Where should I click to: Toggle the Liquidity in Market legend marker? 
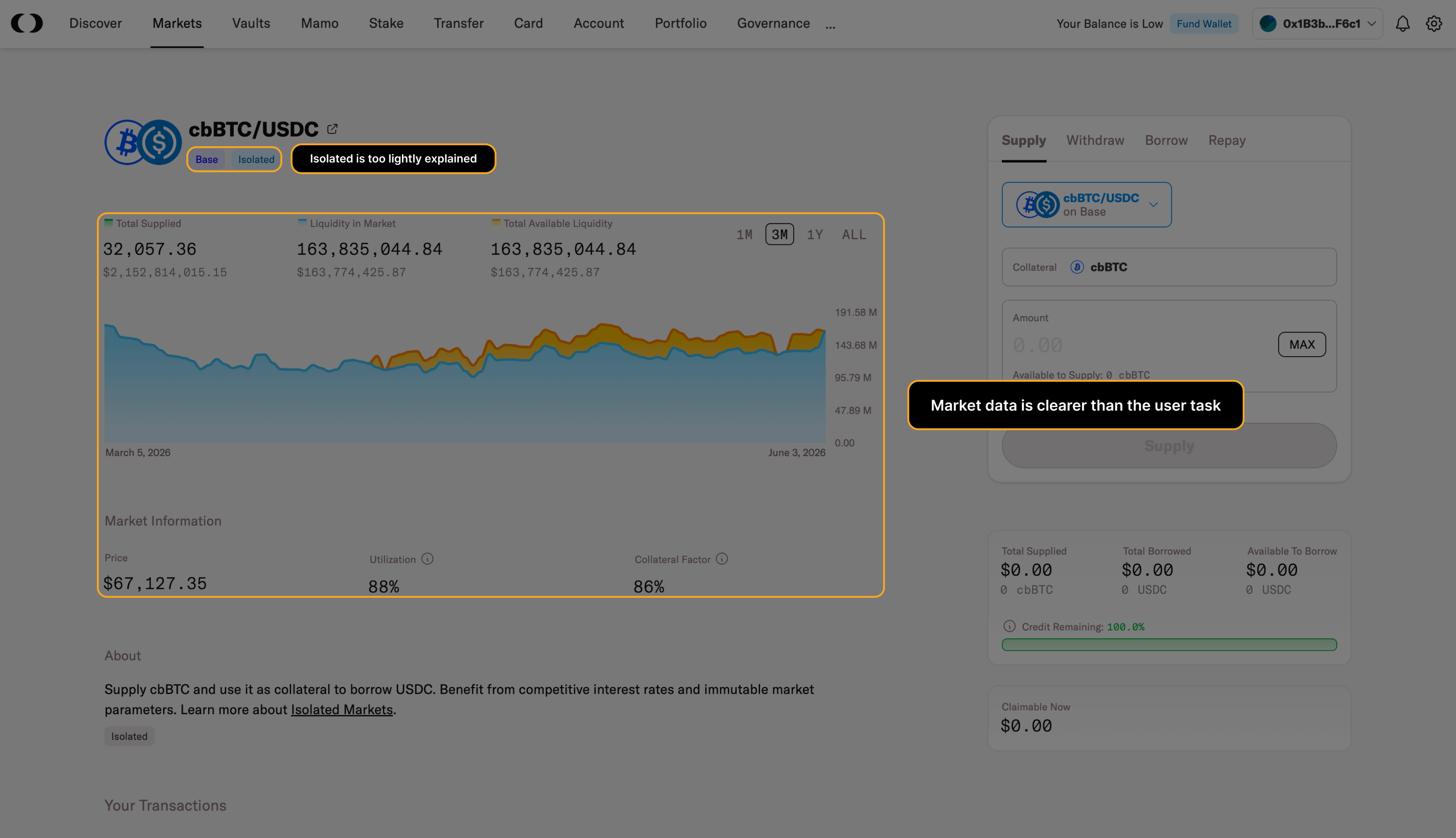302,223
